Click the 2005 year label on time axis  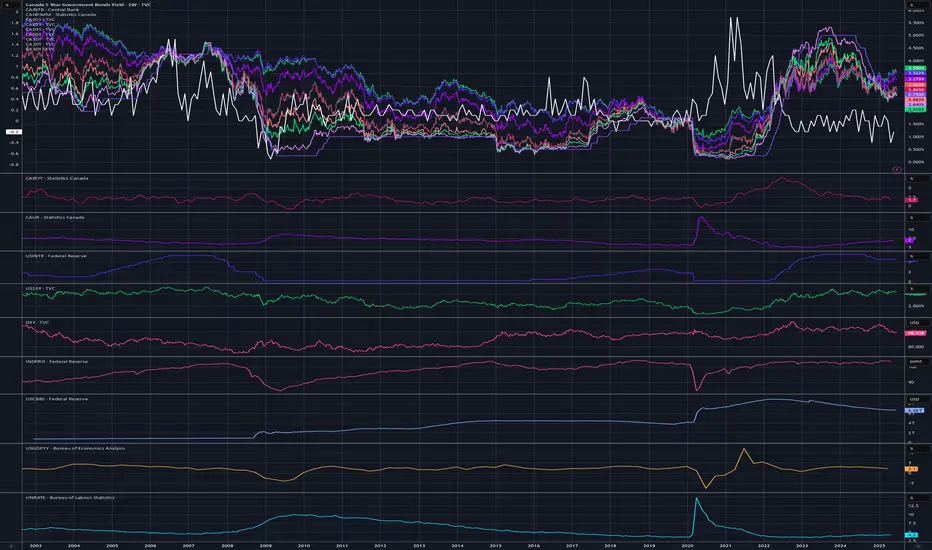coord(112,545)
